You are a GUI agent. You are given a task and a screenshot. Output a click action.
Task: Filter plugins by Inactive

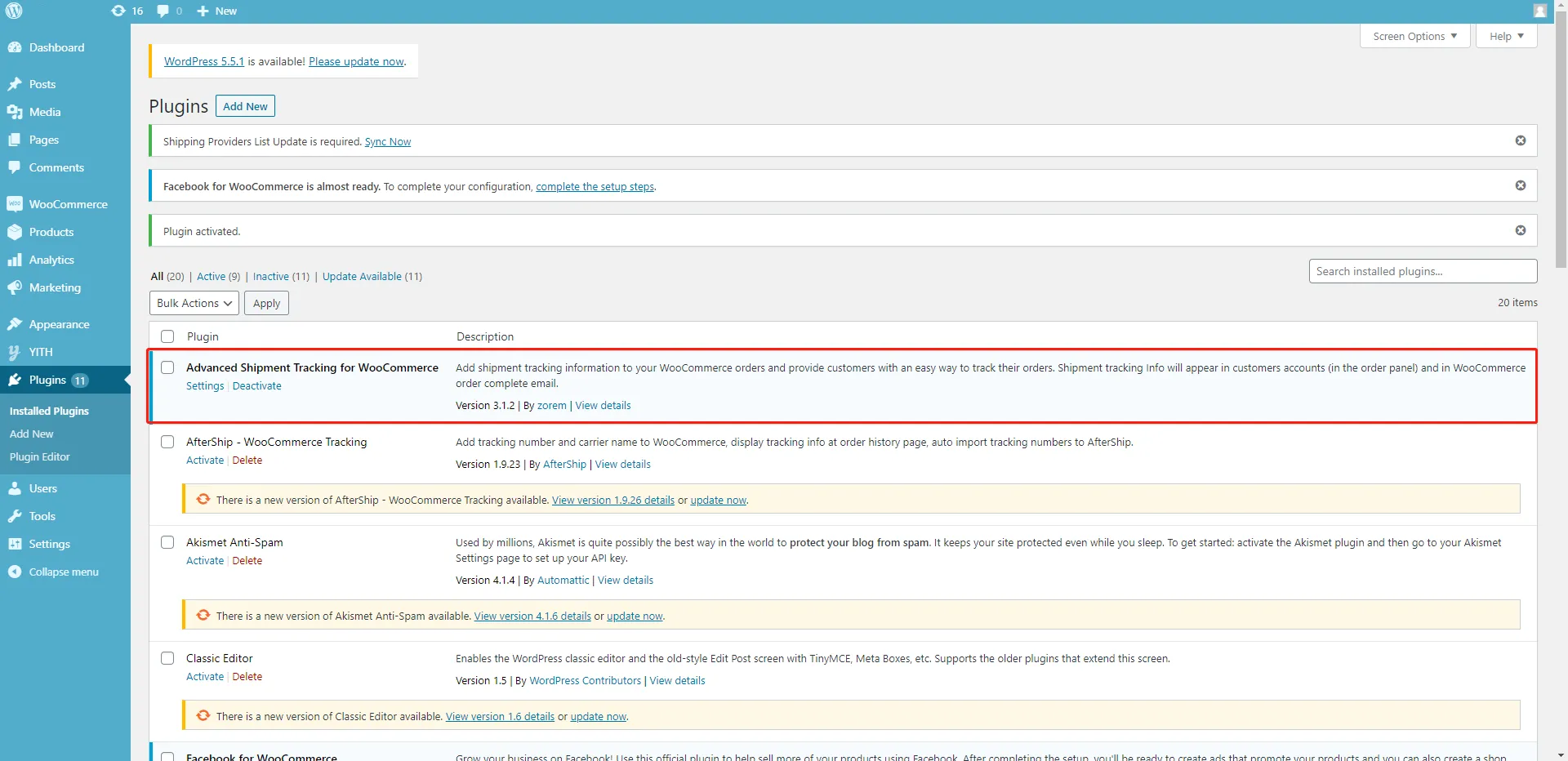[x=270, y=277]
